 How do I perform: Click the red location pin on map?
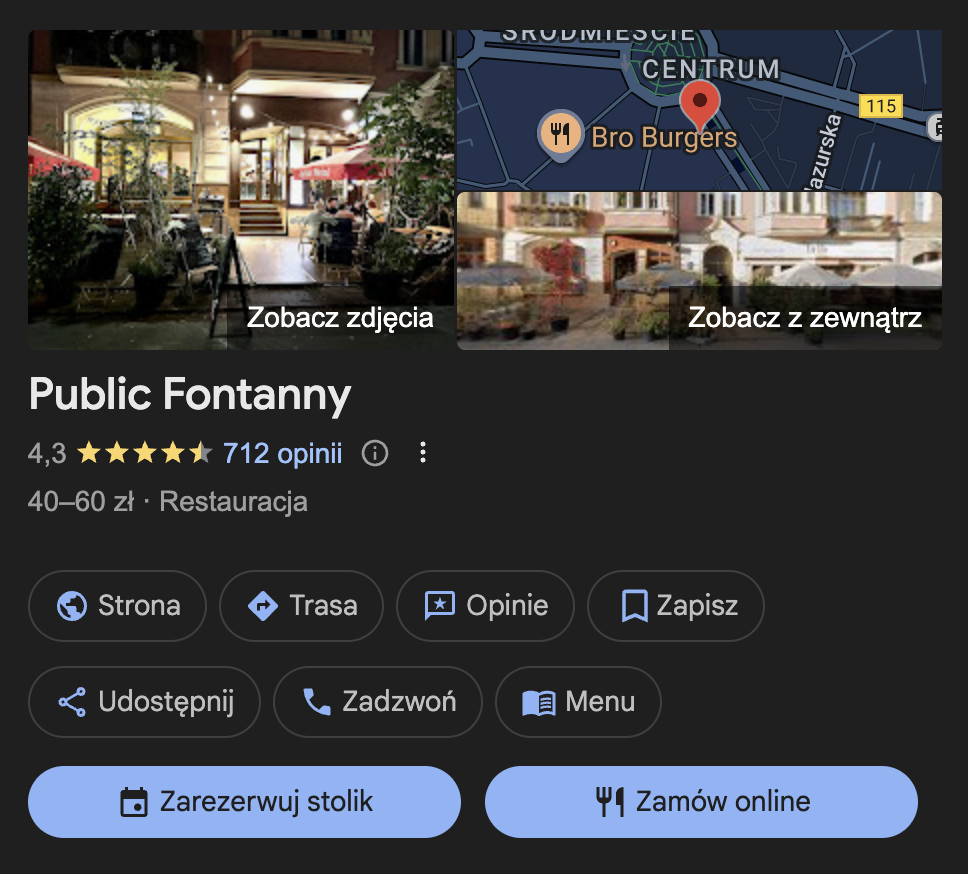(699, 104)
